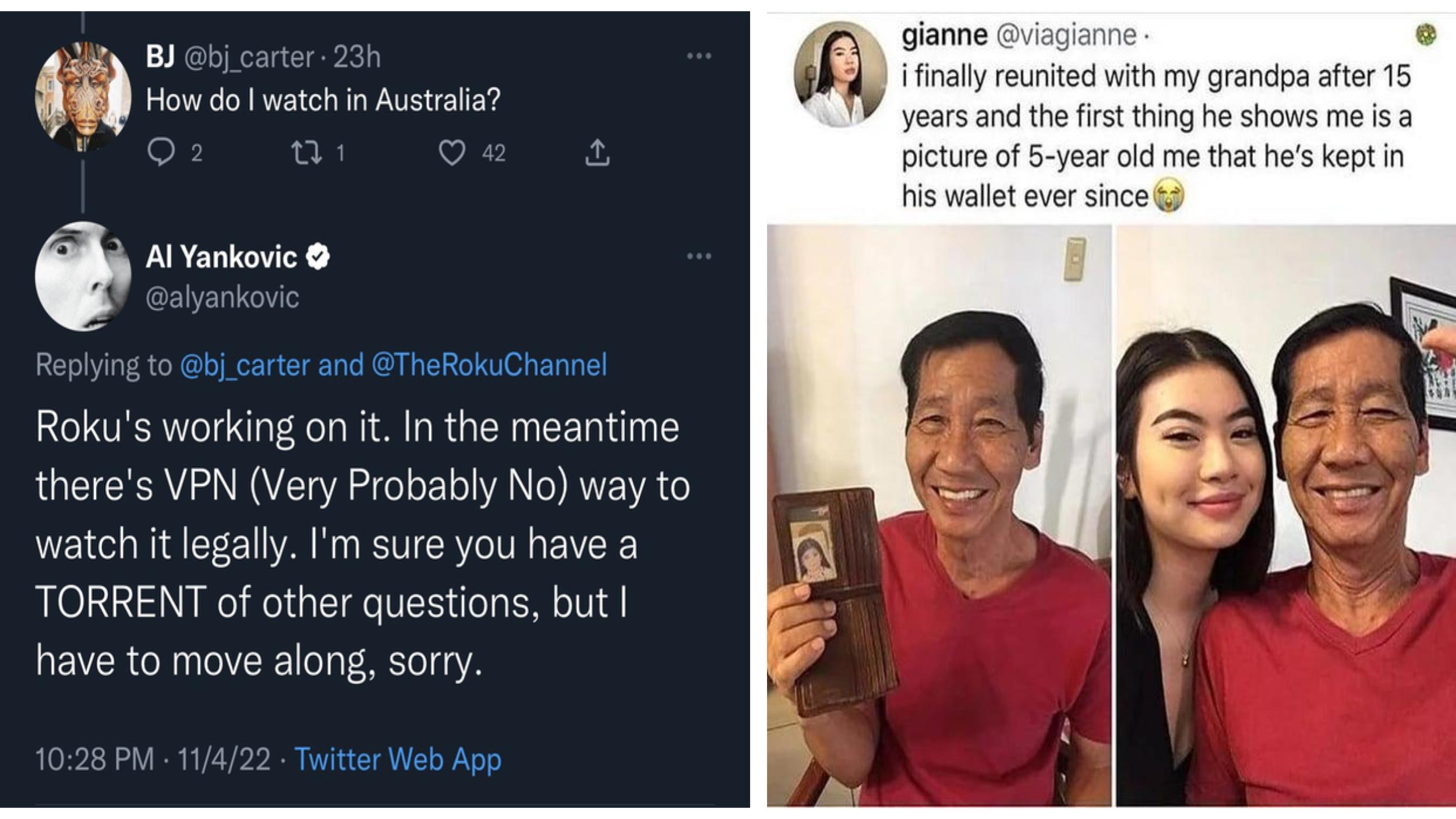Click the Twitter Web App source link
This screenshot has width=1456, height=819.
398,759
